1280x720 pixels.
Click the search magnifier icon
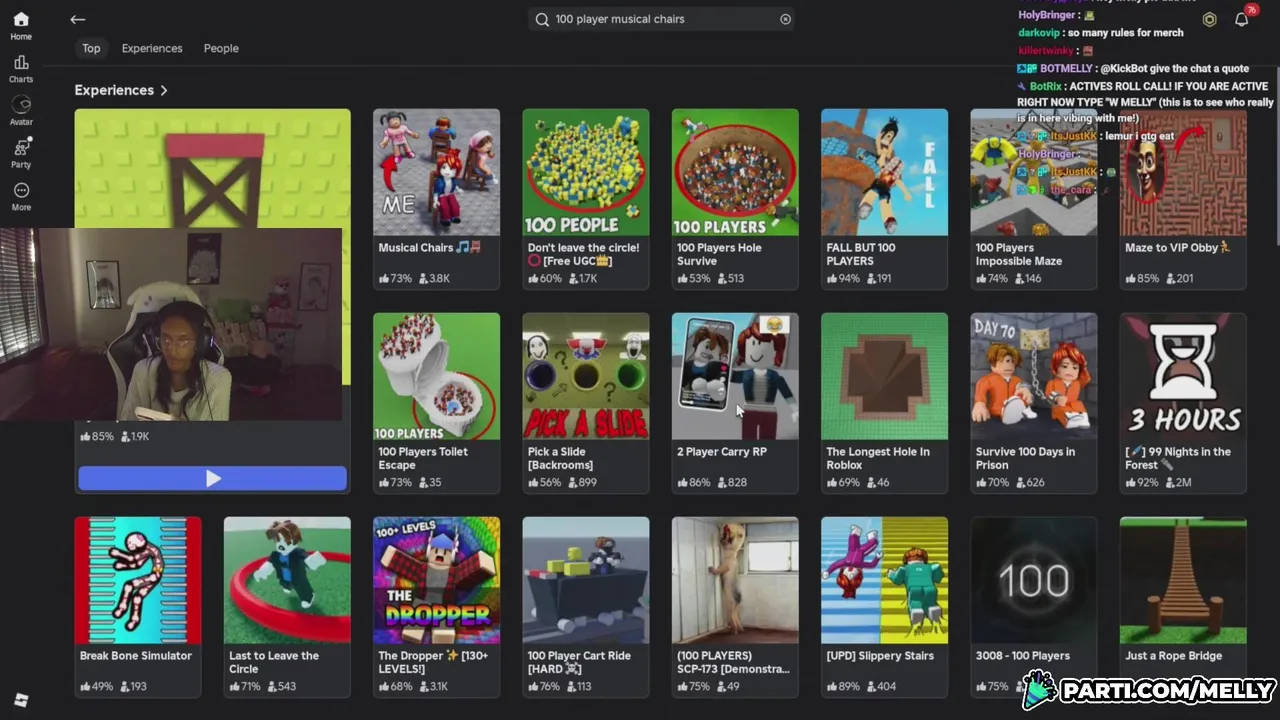542,19
